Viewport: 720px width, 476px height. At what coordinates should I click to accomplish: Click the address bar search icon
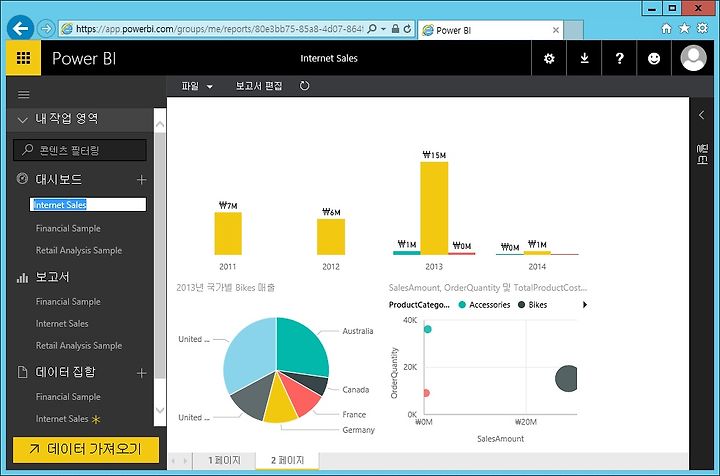click(x=372, y=29)
